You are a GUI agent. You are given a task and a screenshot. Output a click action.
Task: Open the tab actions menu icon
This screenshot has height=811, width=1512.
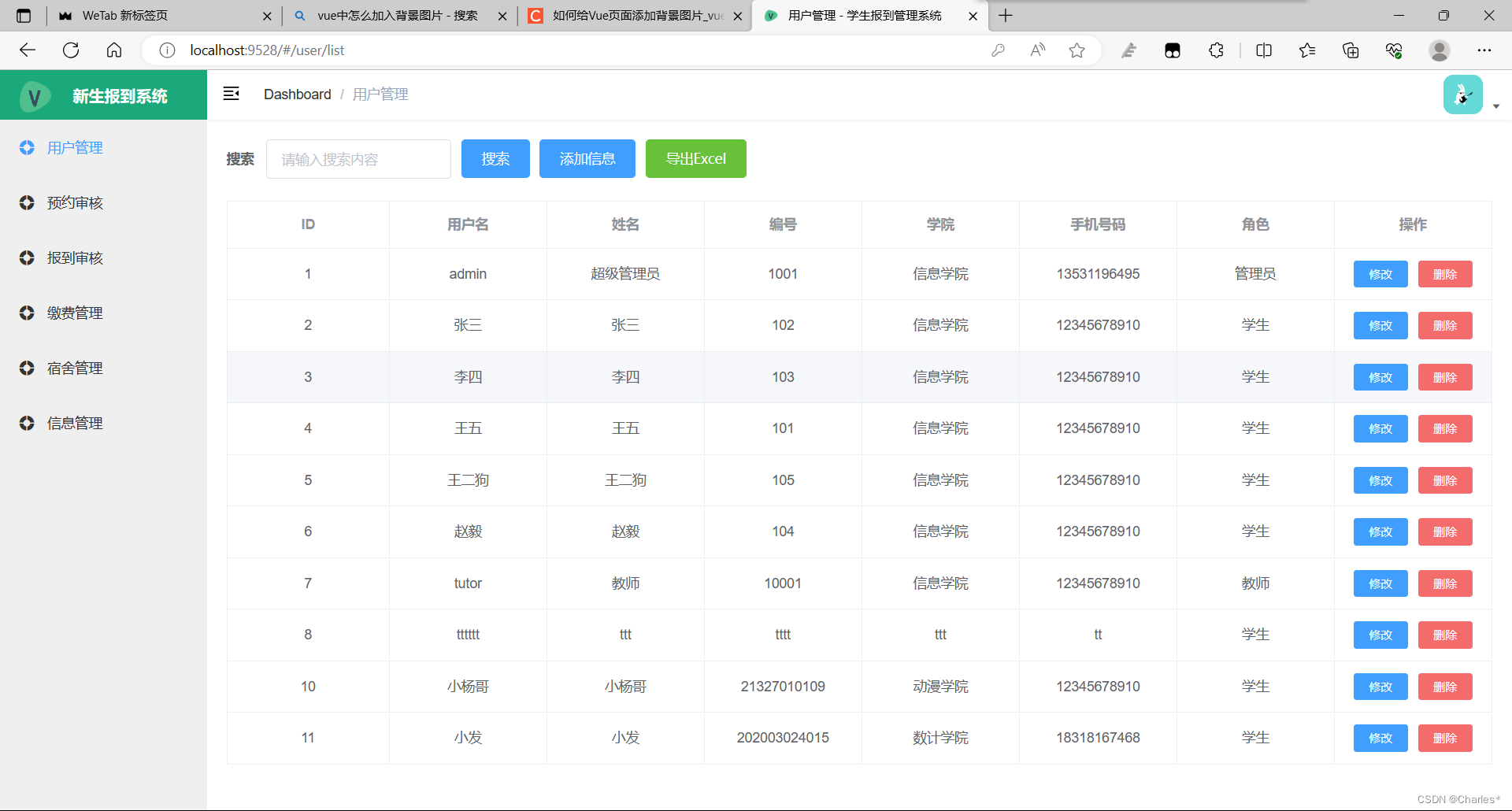click(x=24, y=16)
